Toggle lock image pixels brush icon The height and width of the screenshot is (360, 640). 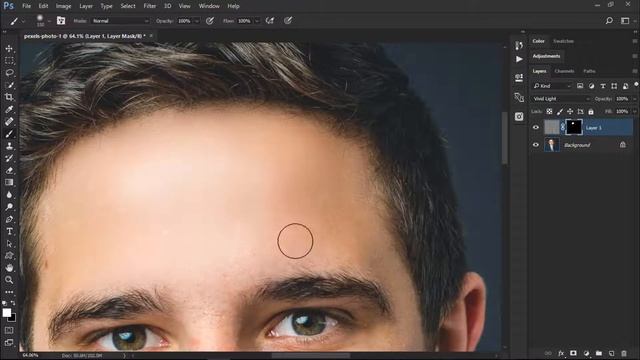pyautogui.click(x=560, y=111)
